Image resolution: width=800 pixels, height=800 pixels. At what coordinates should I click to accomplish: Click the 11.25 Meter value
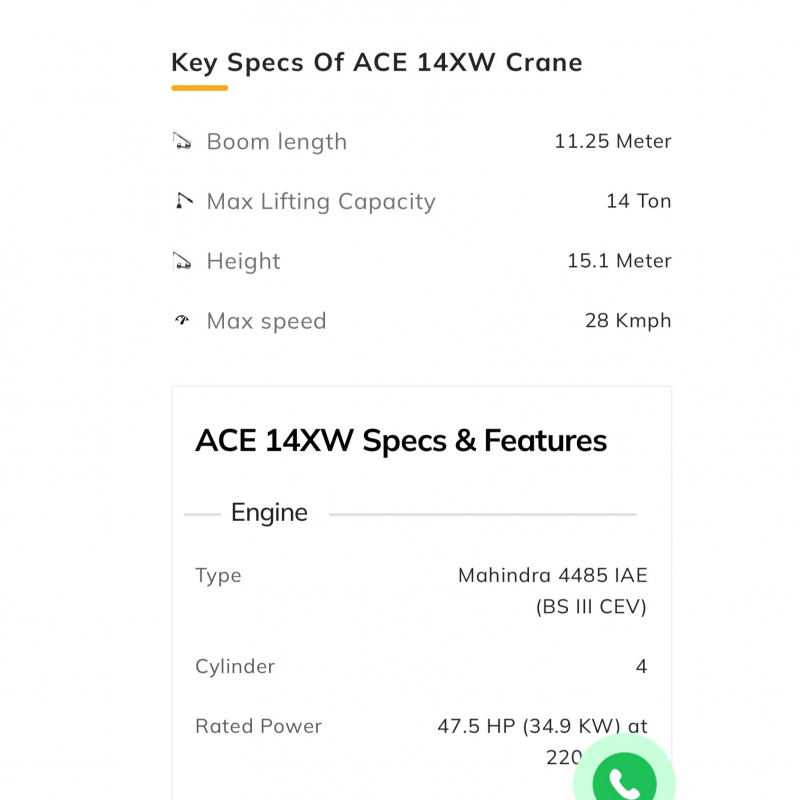pos(612,141)
